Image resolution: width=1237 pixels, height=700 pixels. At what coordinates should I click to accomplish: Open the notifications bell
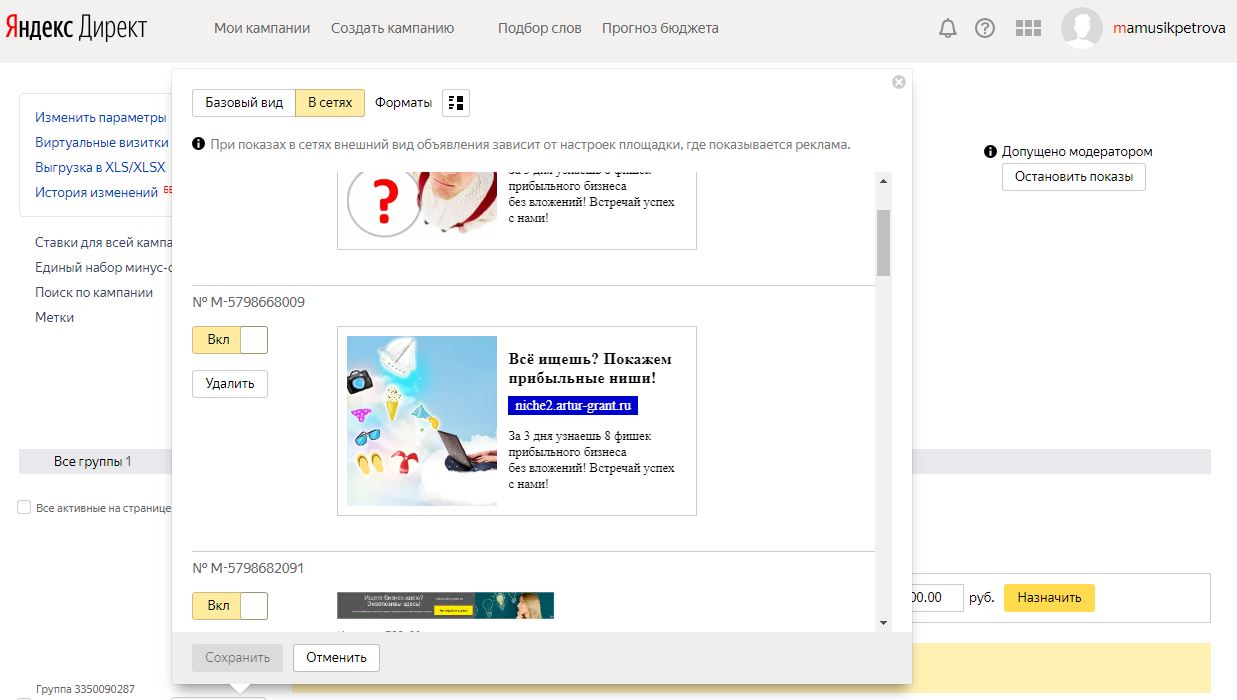947,29
